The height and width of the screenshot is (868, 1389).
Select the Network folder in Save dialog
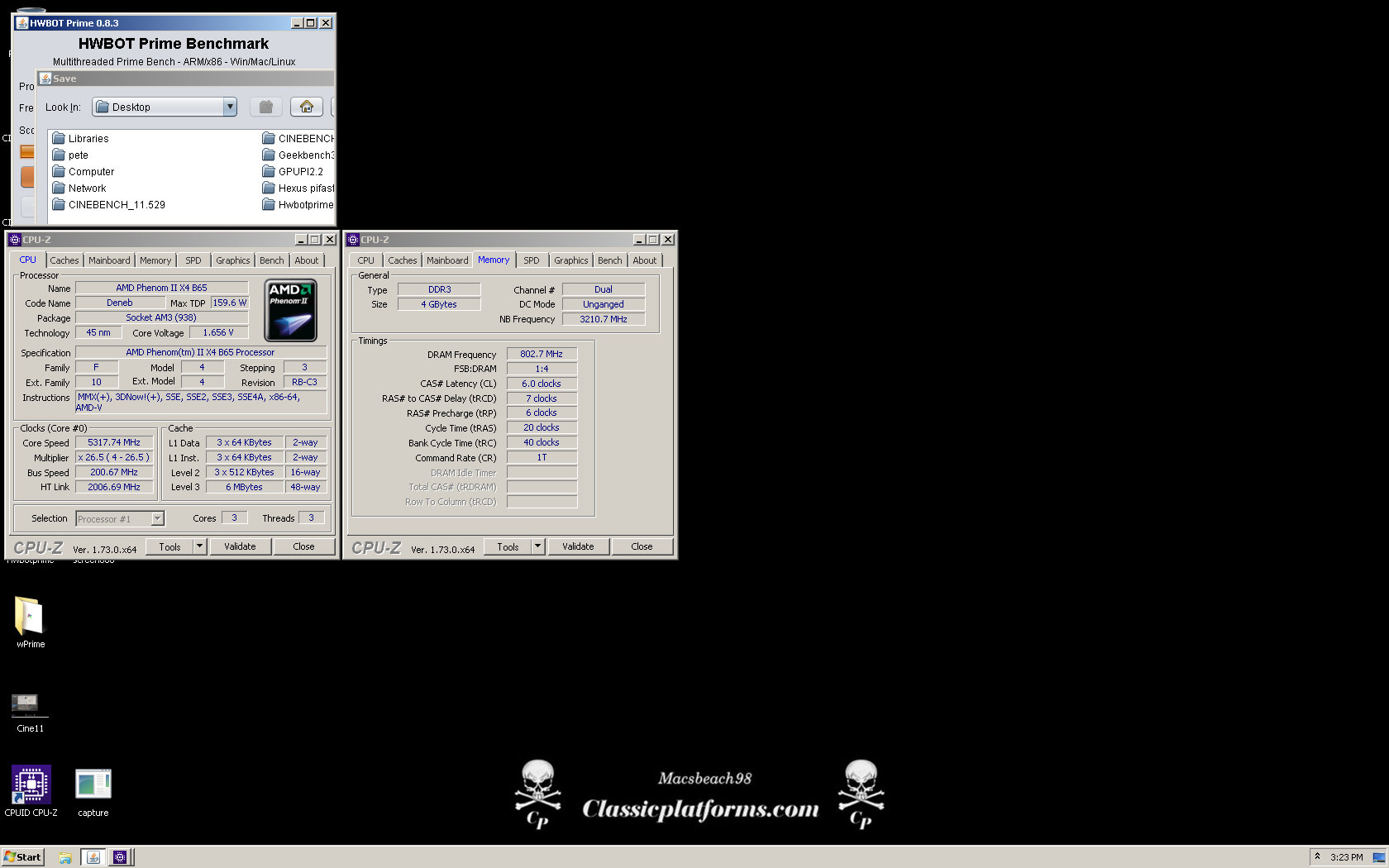(79, 188)
